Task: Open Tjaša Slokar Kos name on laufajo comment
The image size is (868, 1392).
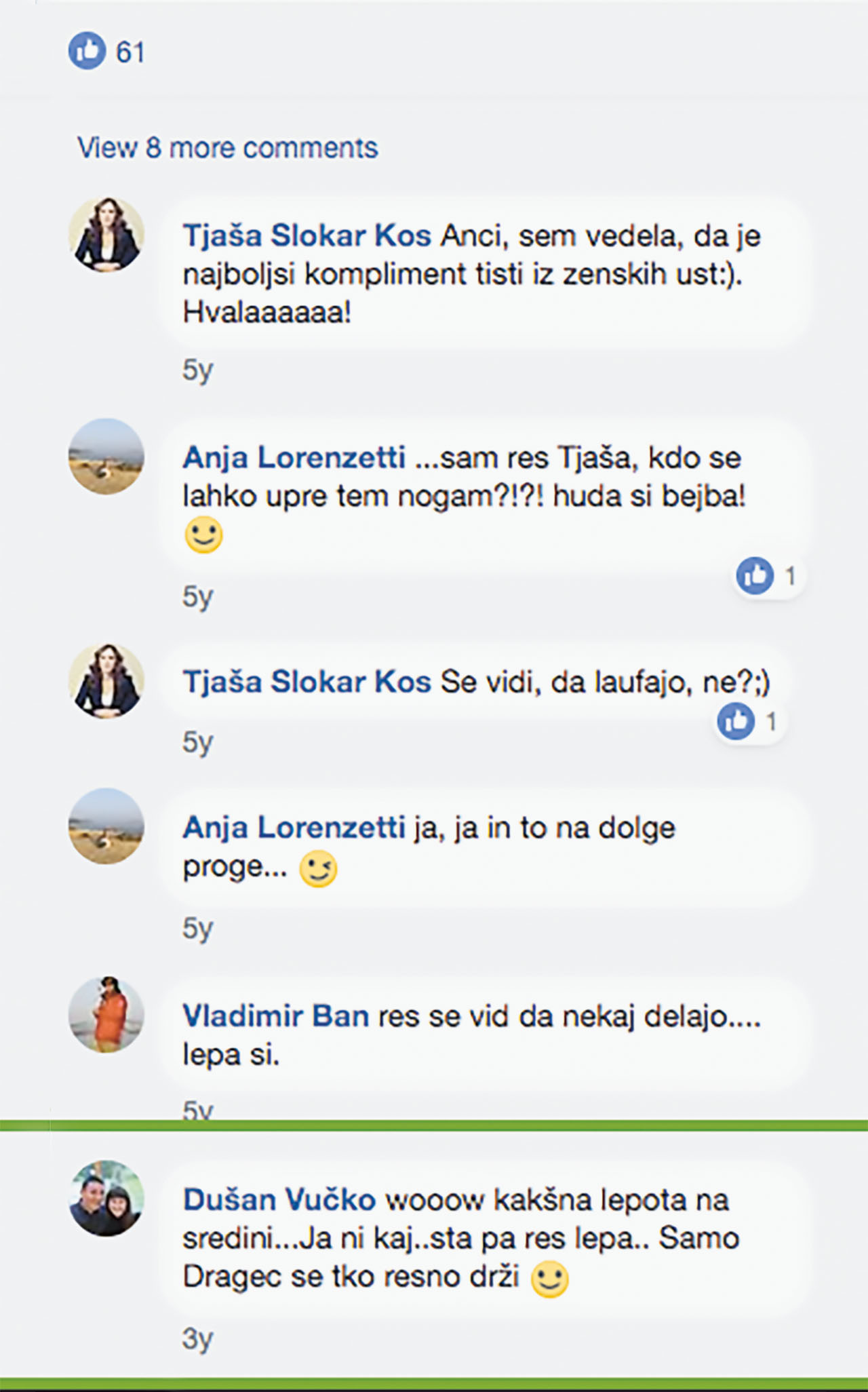Action: pos(307,682)
